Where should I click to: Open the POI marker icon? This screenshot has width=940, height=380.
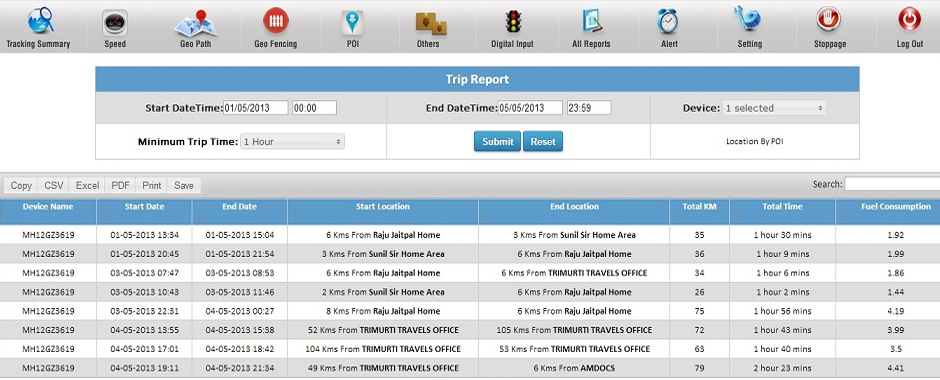352,22
